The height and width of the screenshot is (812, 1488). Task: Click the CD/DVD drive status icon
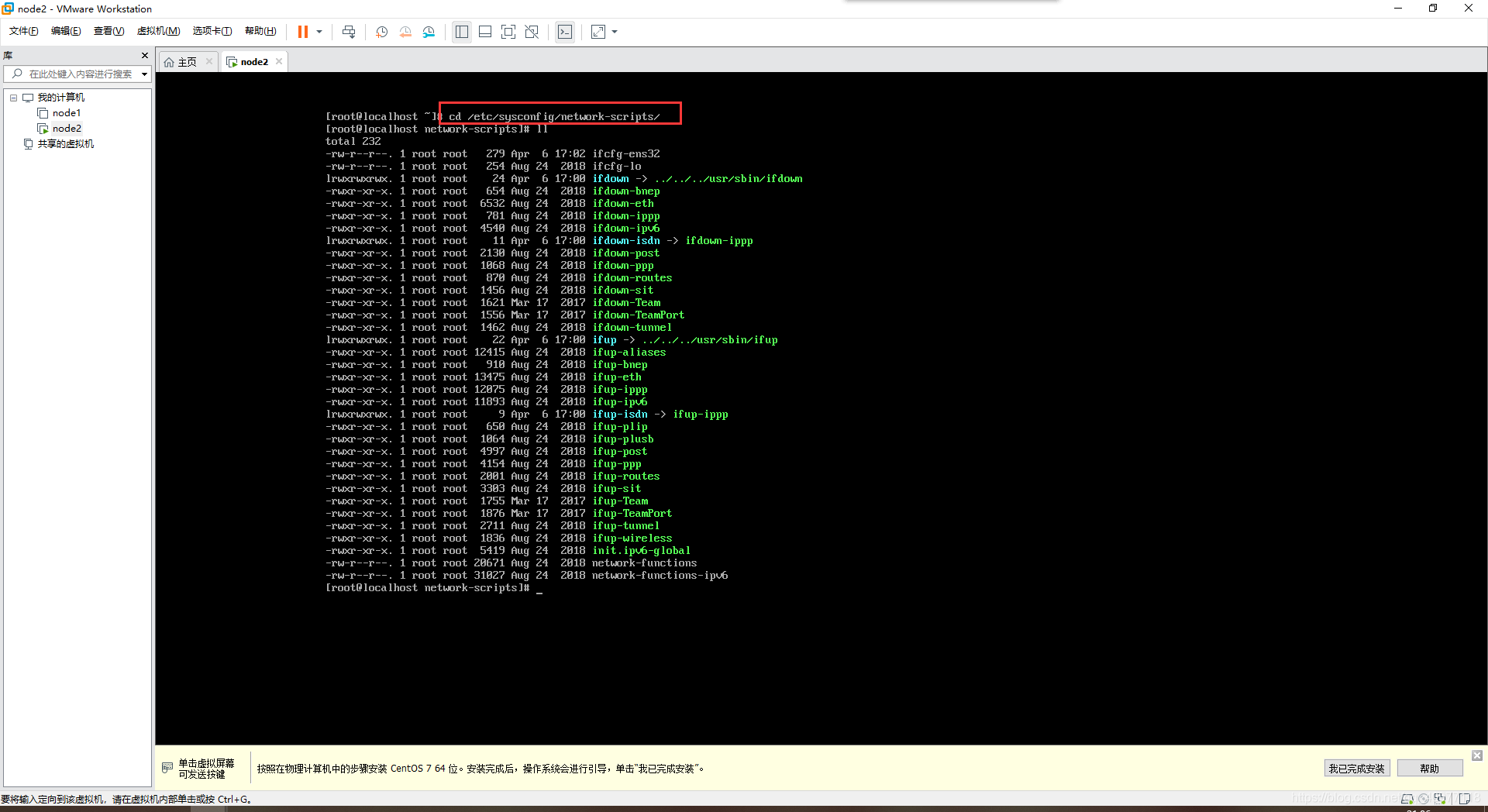click(1423, 799)
